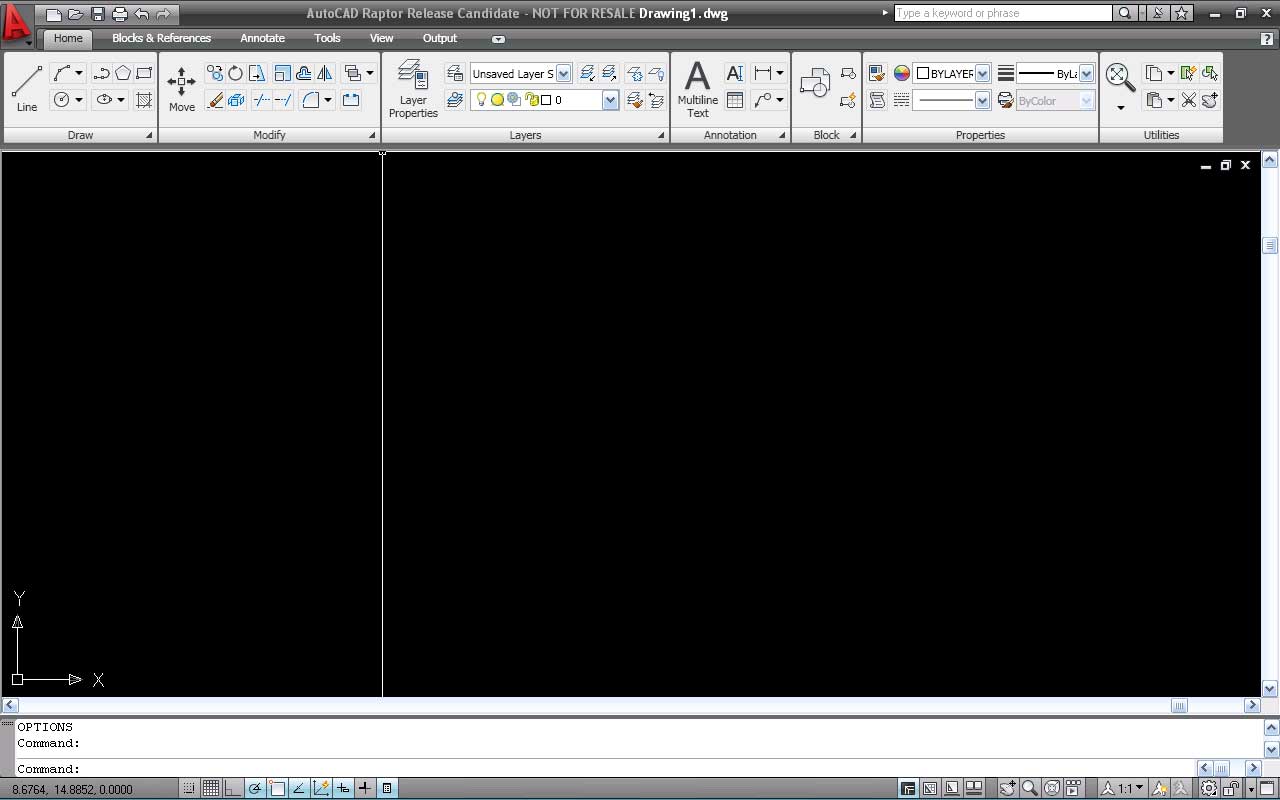1280x800 pixels.
Task: Click the Save button in quick access toolbar
Action: point(97,14)
